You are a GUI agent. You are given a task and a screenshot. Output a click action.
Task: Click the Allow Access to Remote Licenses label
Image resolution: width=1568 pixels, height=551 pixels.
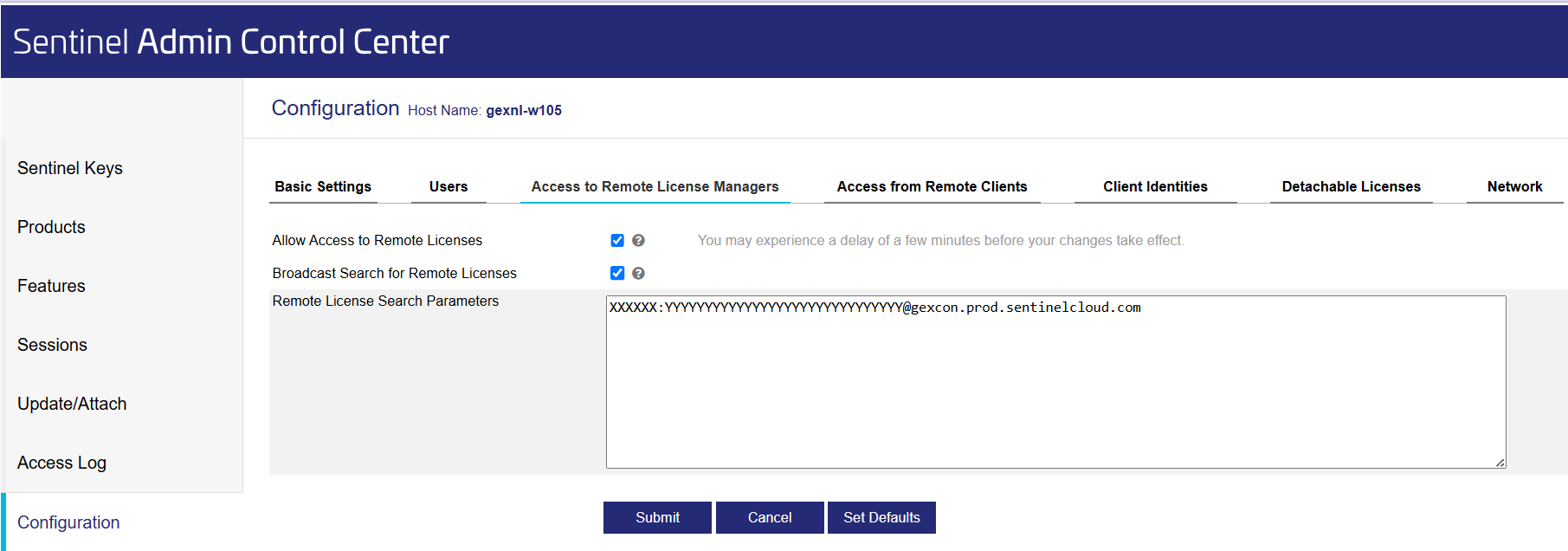[x=377, y=240]
